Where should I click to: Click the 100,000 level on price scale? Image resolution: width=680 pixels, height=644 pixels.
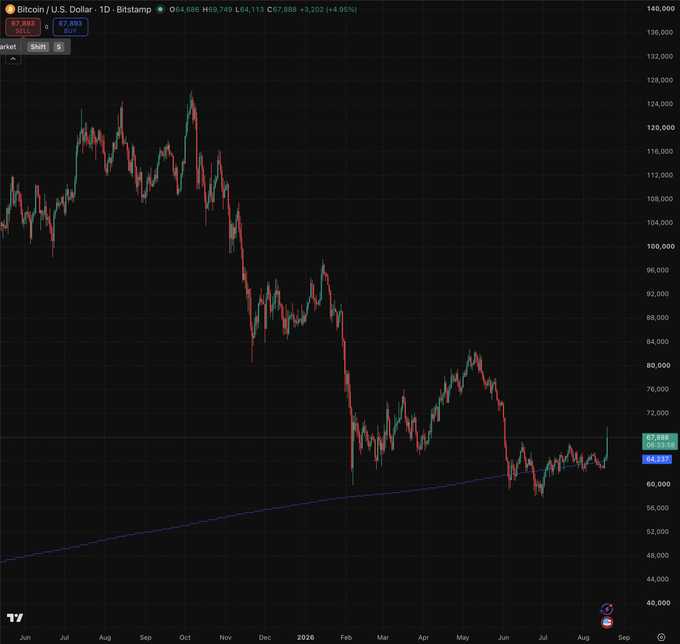pos(660,246)
